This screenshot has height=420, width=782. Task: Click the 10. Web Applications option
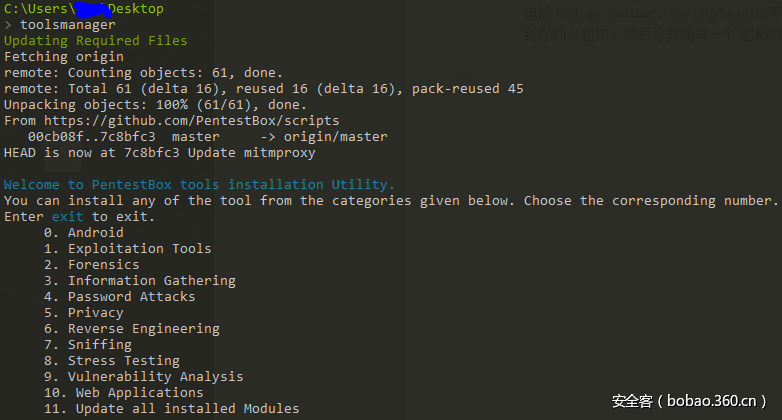click(x=128, y=393)
